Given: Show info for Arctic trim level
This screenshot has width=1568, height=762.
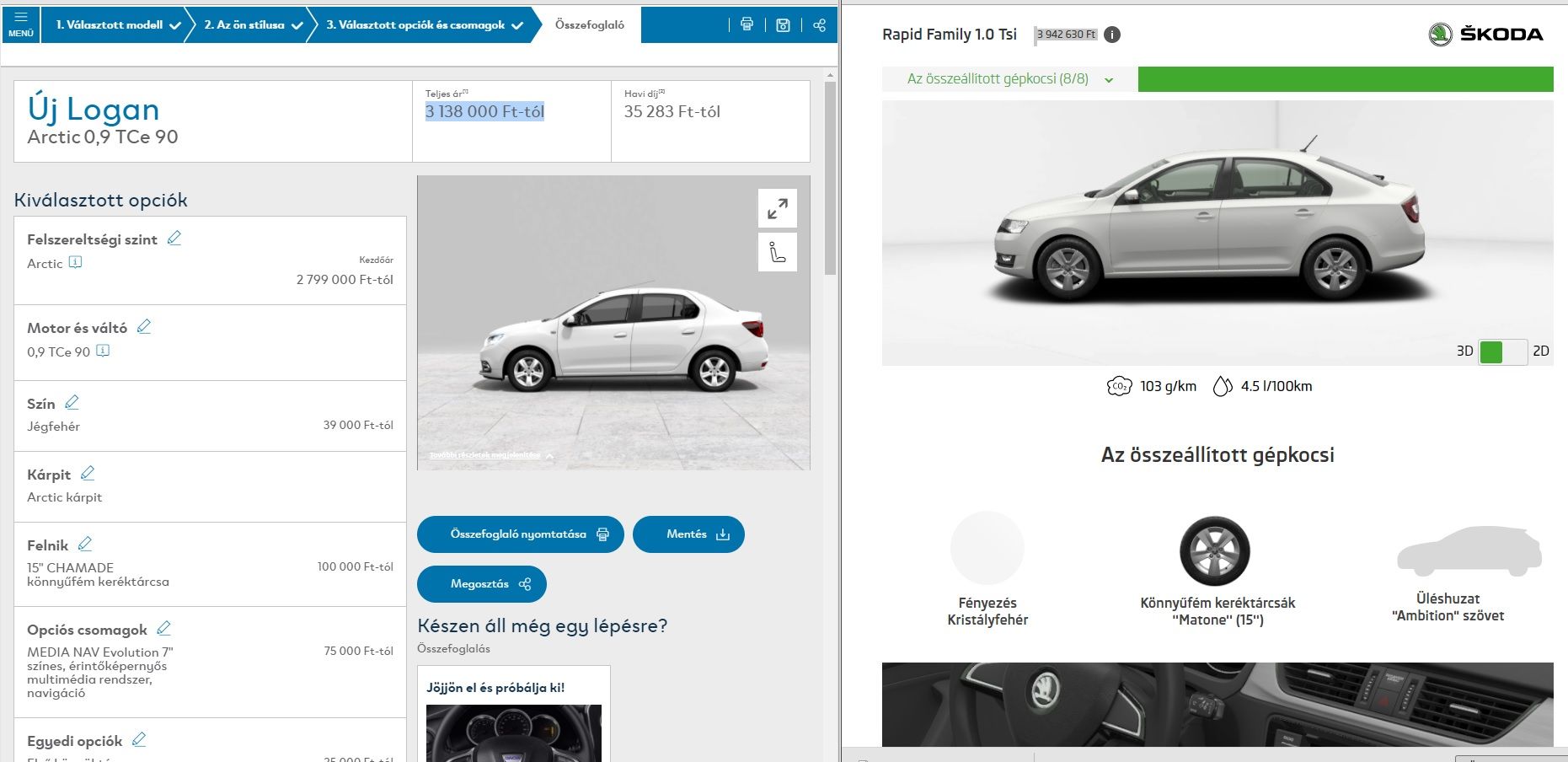Looking at the screenshot, I should pos(75,262).
